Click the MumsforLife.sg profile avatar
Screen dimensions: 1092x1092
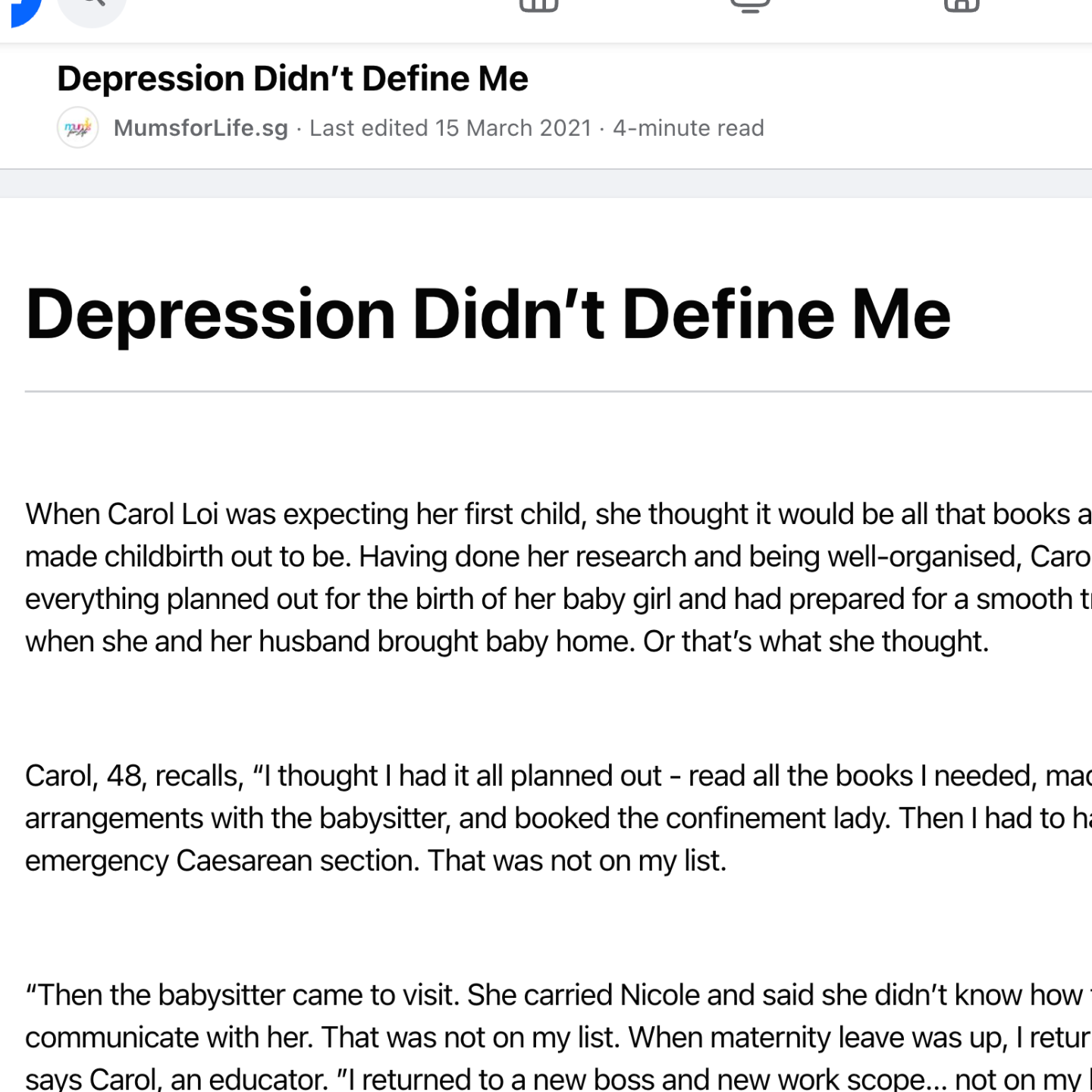[x=78, y=127]
